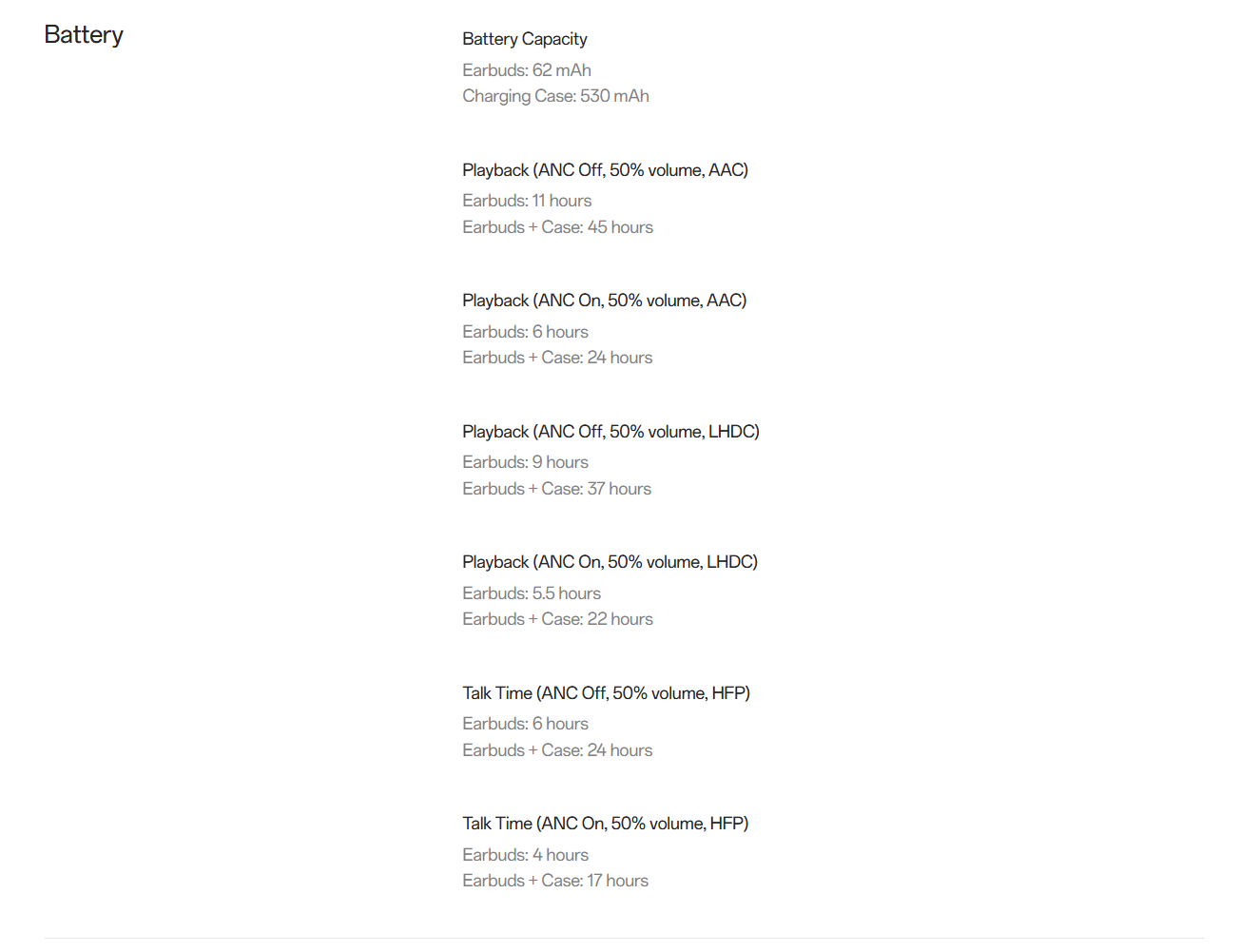The image size is (1259, 952).
Task: Click Talk Time (ANC Off, 50% volume, HFP) heading
Action: tap(606, 693)
